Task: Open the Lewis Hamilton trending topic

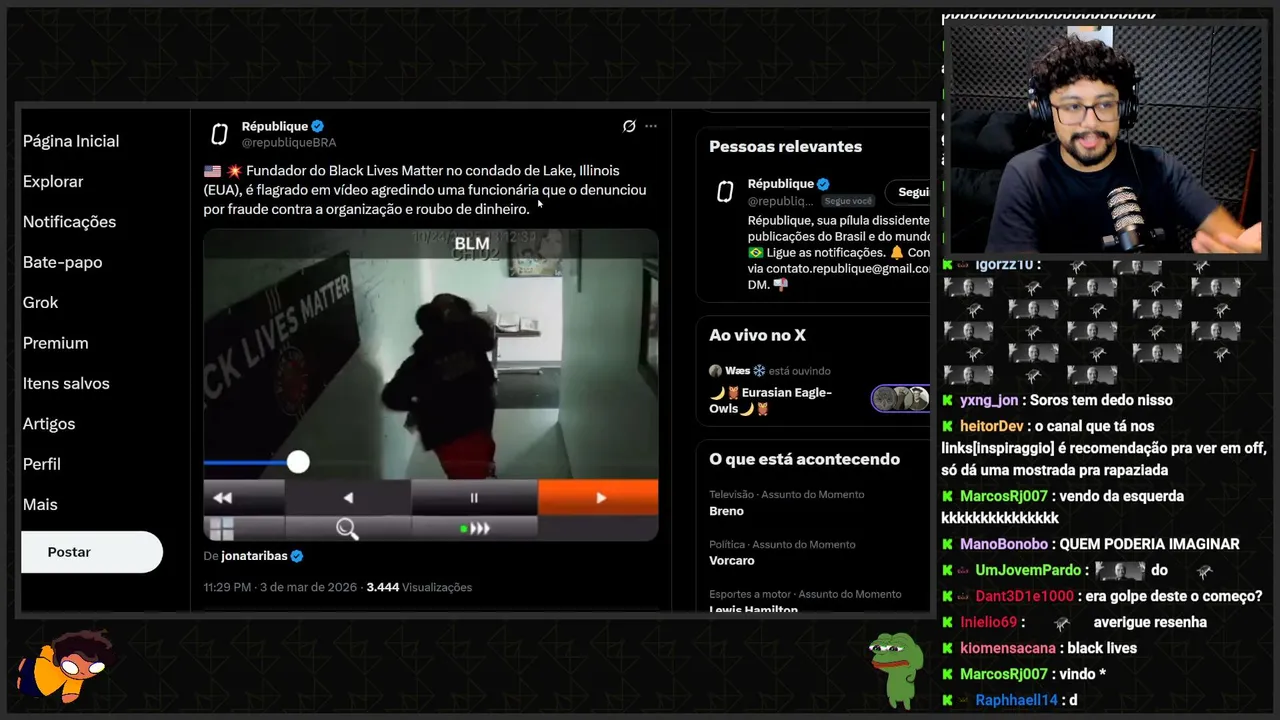Action: click(x=753, y=608)
